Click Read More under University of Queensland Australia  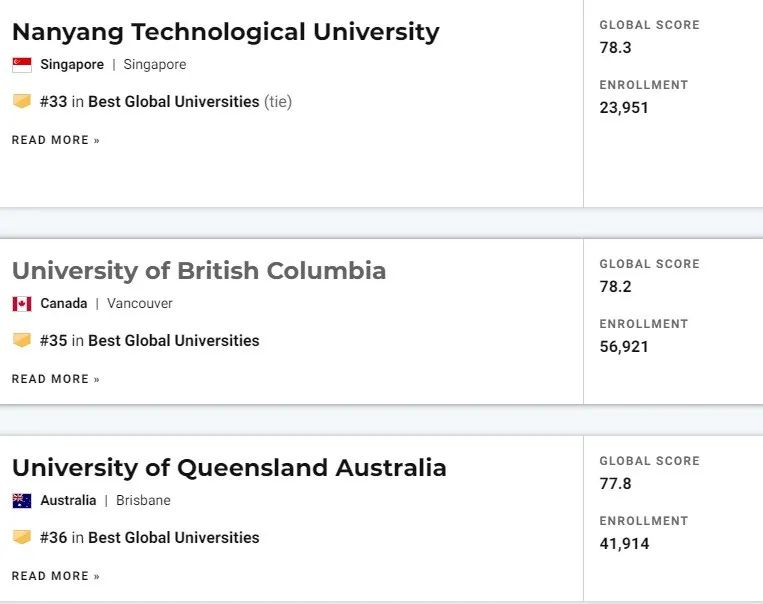coord(56,576)
